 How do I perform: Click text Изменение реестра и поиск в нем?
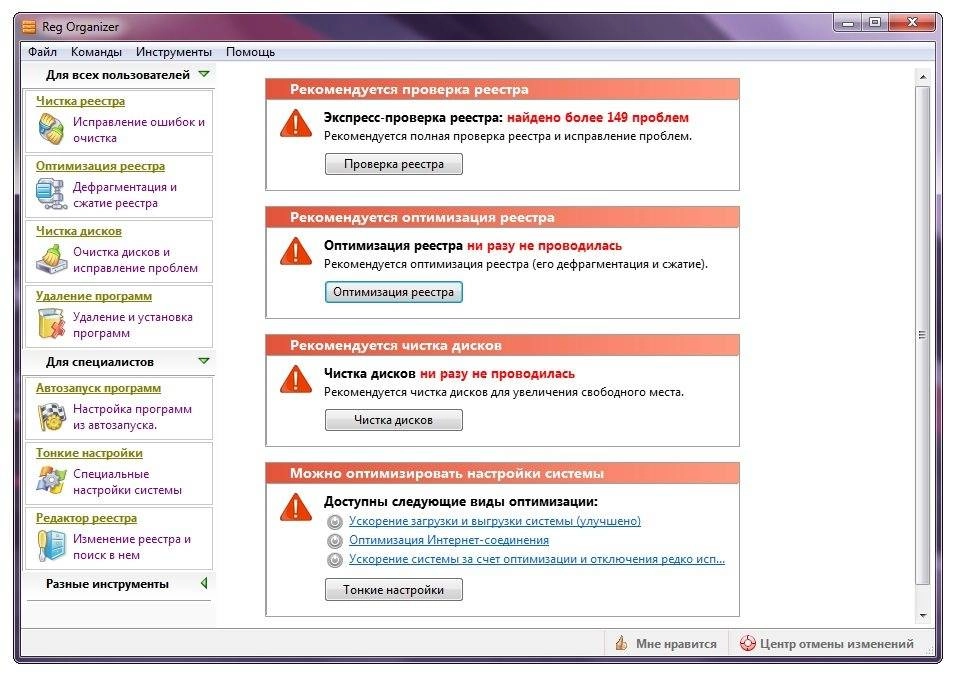(x=132, y=547)
